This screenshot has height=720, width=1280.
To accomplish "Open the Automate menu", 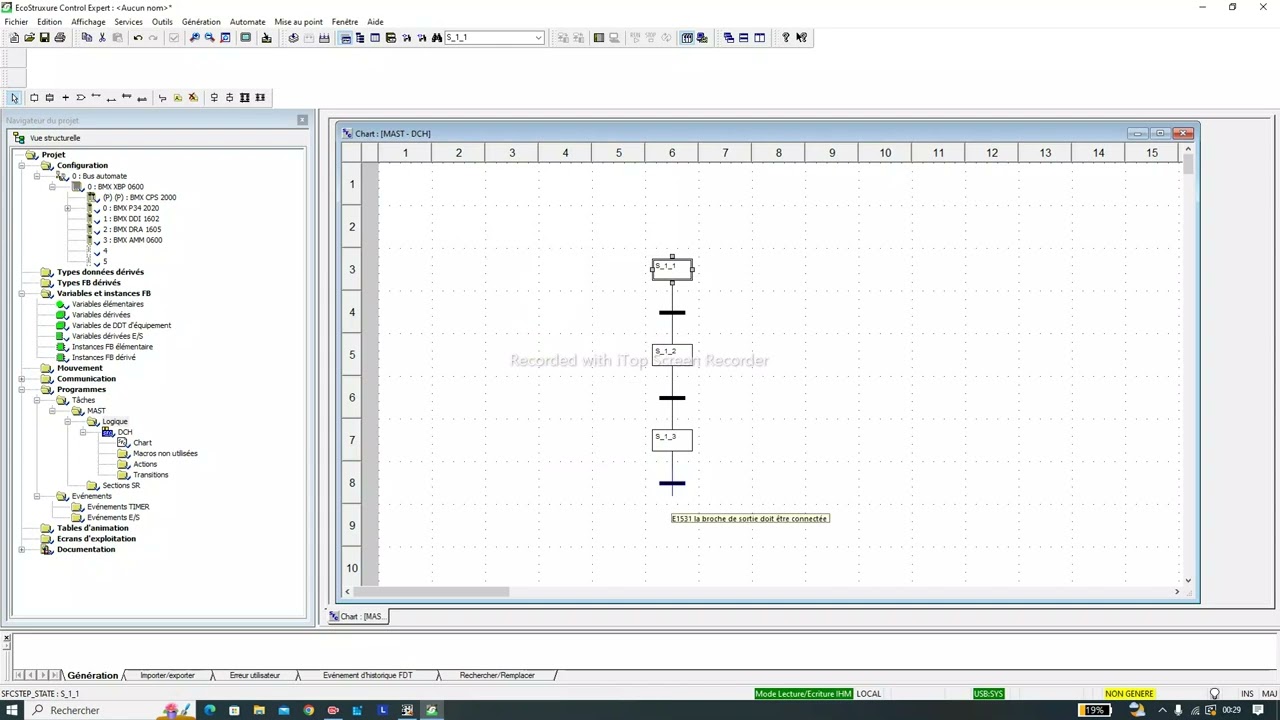I will click(x=247, y=21).
